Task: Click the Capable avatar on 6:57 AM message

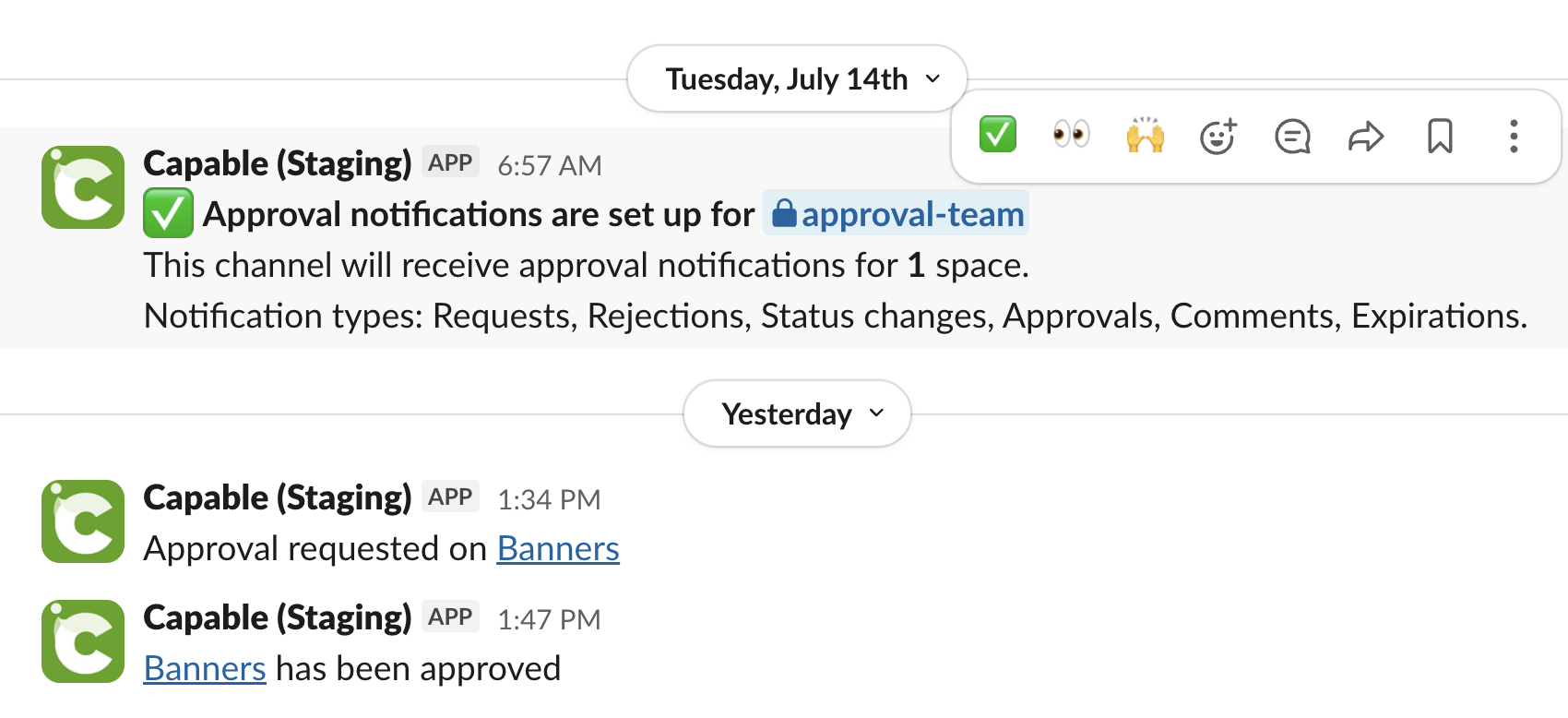Action: pyautogui.click(x=83, y=187)
